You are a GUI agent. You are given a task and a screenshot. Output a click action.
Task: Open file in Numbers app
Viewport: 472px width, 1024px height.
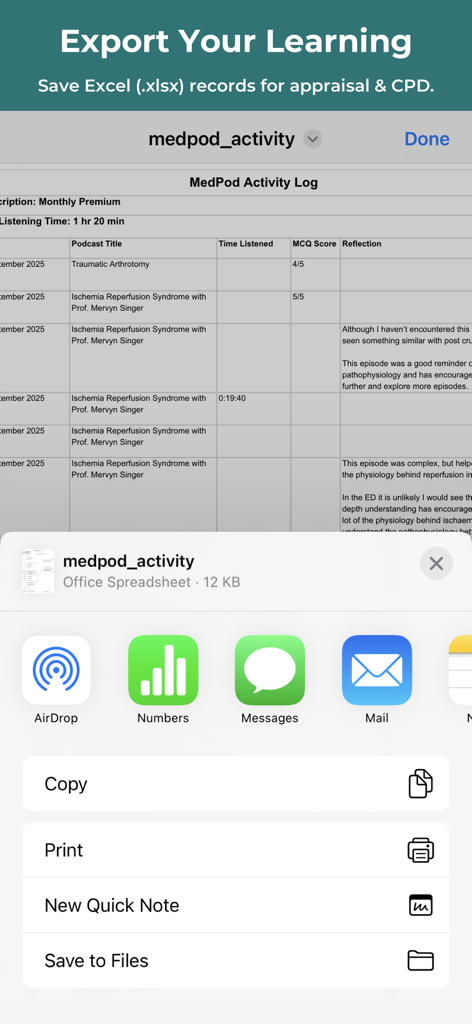163,670
